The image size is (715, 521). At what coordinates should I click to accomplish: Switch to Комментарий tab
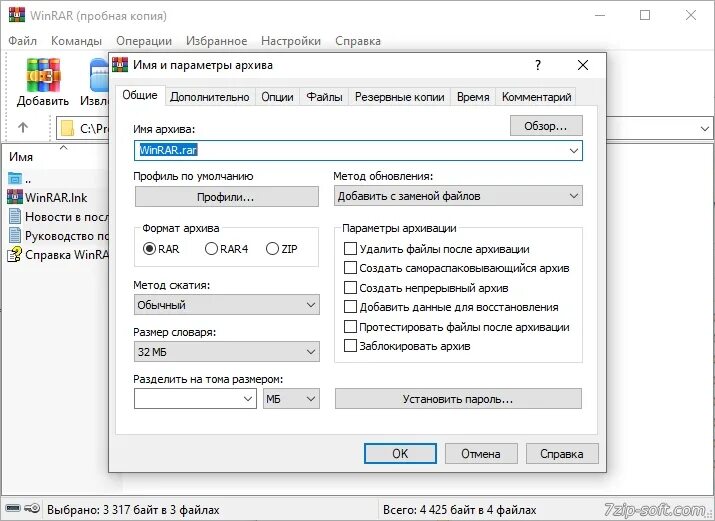pos(536,97)
